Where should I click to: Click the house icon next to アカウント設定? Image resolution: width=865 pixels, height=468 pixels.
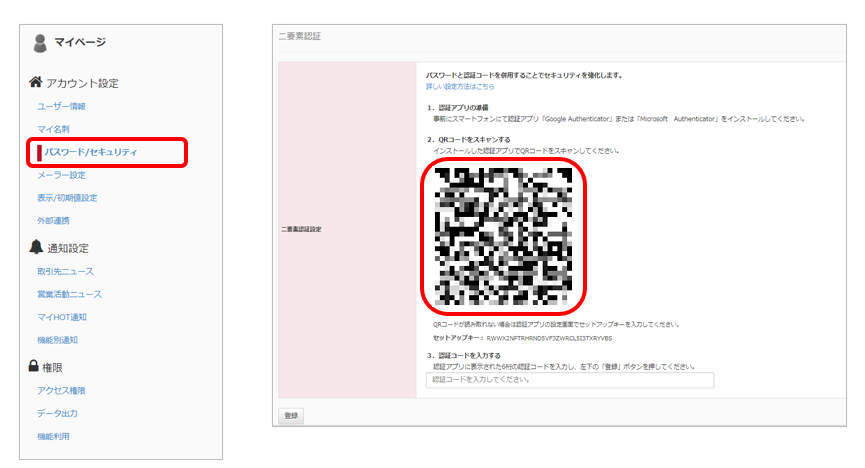[36, 82]
